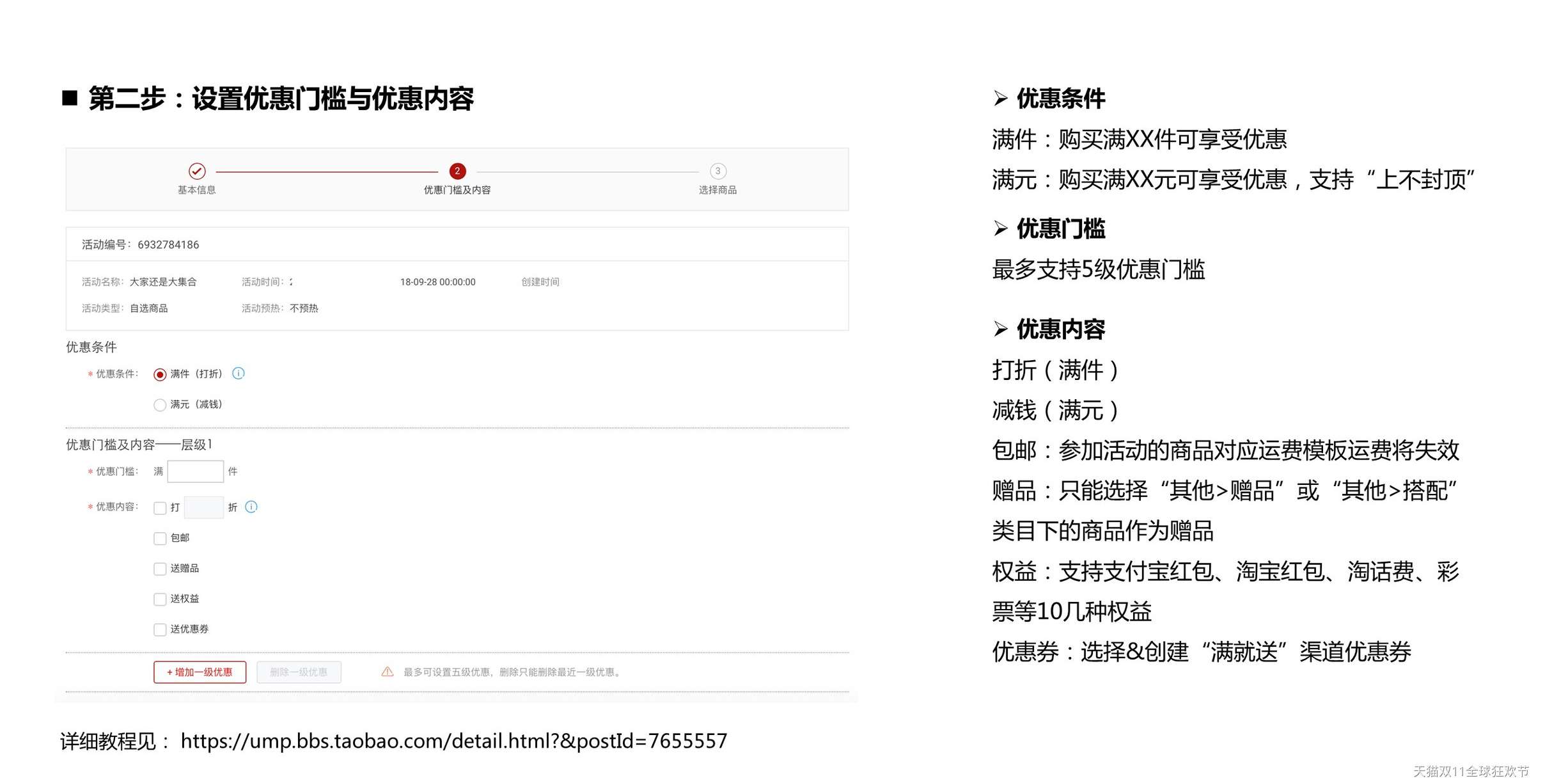Viewport: 1568px width, 783px height.
Task: Click info icon beside the 折 discount field
Action: 251,507
